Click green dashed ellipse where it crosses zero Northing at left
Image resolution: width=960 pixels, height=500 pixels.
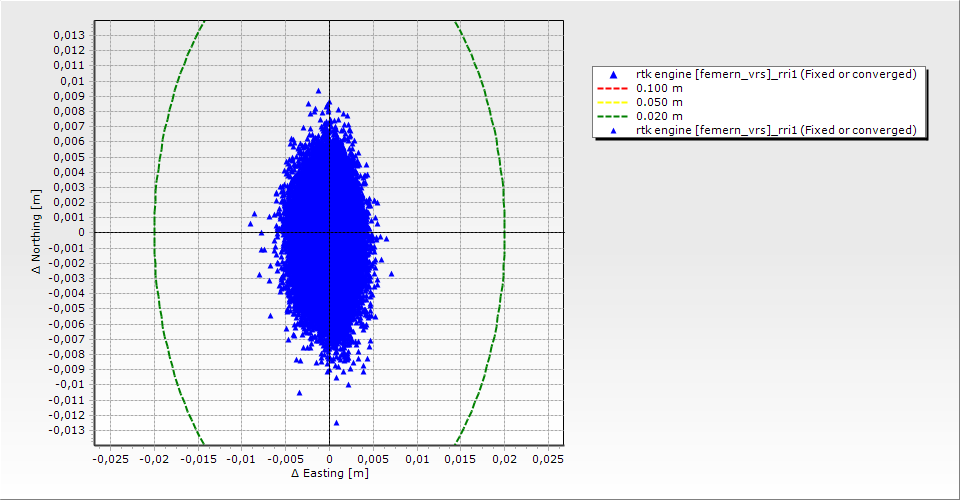(154, 232)
